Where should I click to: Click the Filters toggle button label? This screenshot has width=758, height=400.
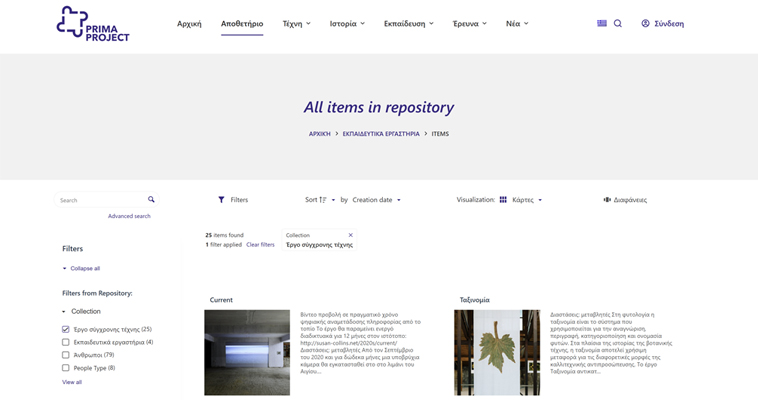click(x=239, y=200)
